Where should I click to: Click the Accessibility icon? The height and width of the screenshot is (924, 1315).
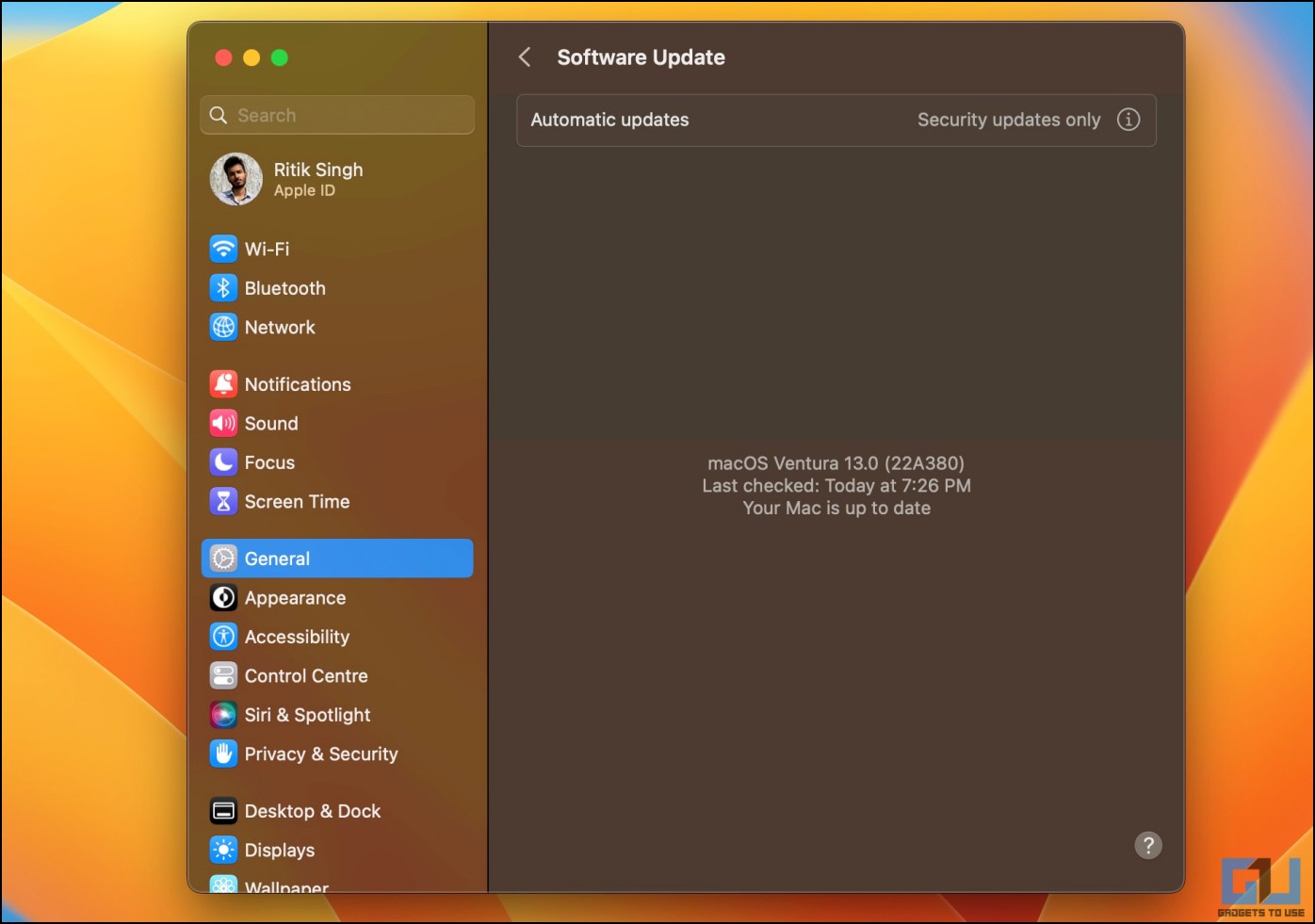click(x=223, y=637)
